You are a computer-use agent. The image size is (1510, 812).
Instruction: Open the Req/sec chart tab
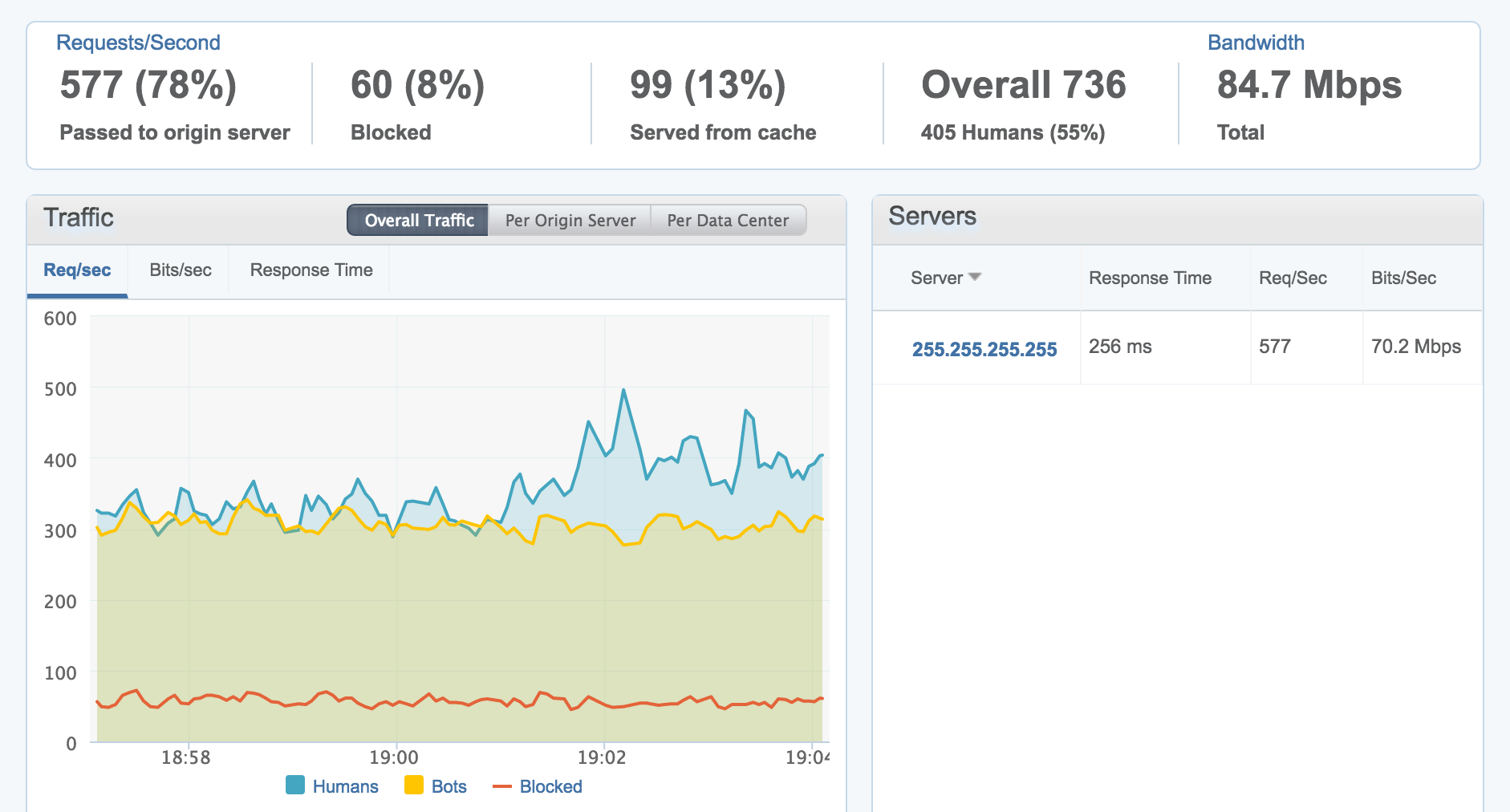tap(77, 270)
